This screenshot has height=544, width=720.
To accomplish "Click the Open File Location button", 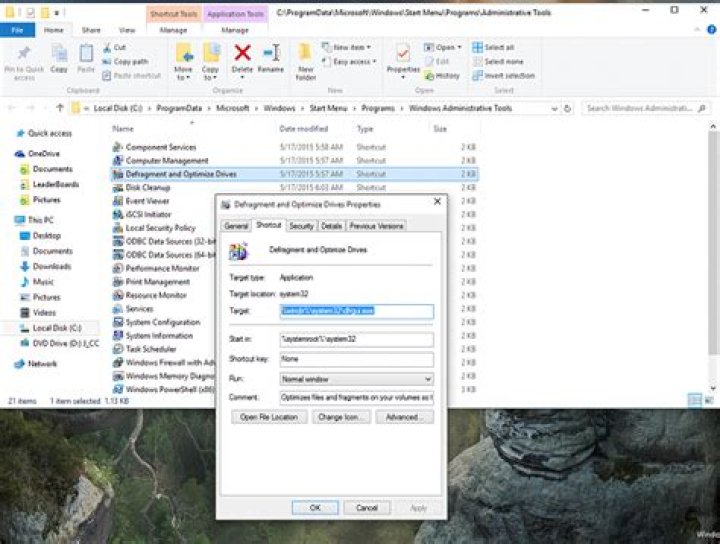I will [x=269, y=417].
